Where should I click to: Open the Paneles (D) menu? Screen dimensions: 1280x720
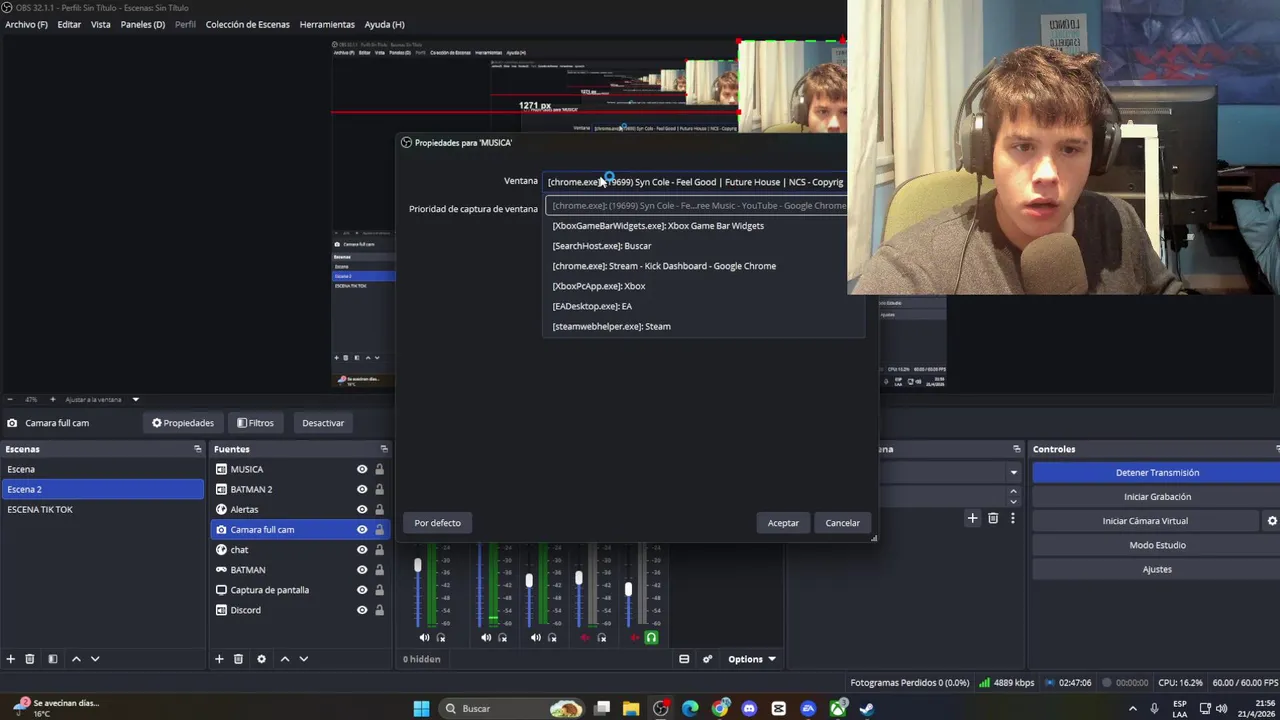[x=143, y=24]
